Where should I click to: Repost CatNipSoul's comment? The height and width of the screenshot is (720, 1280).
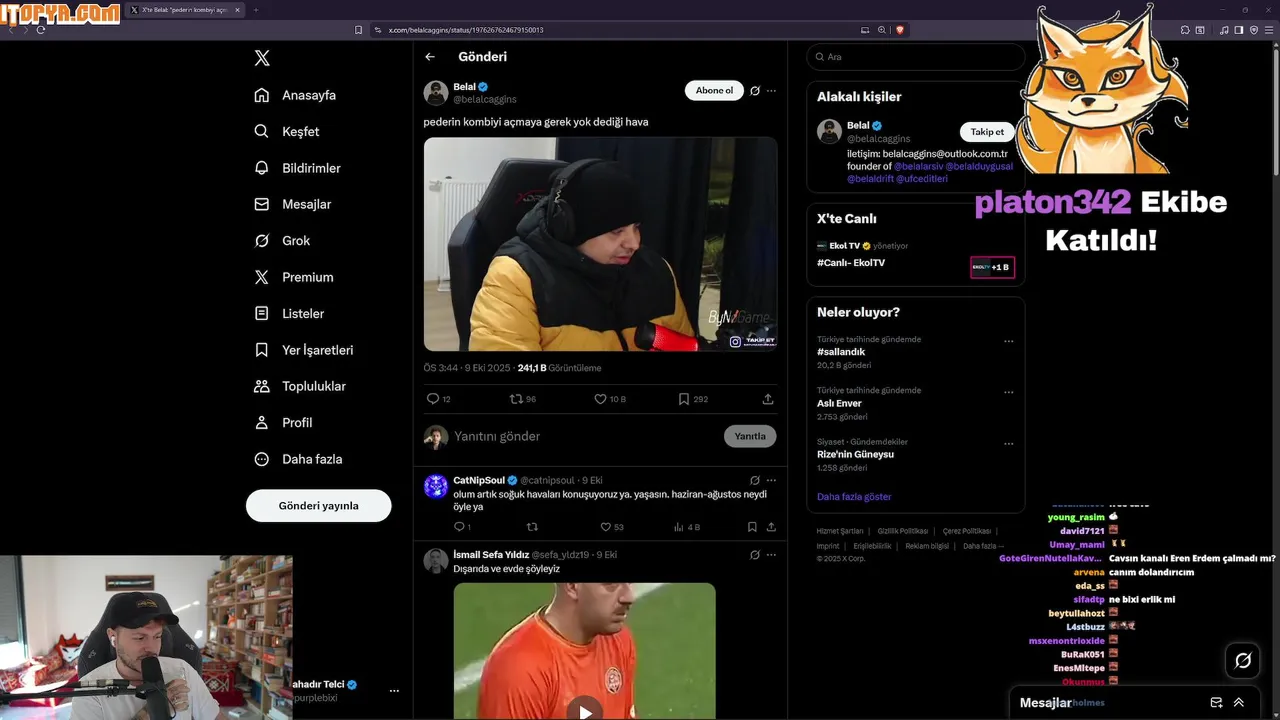532,527
